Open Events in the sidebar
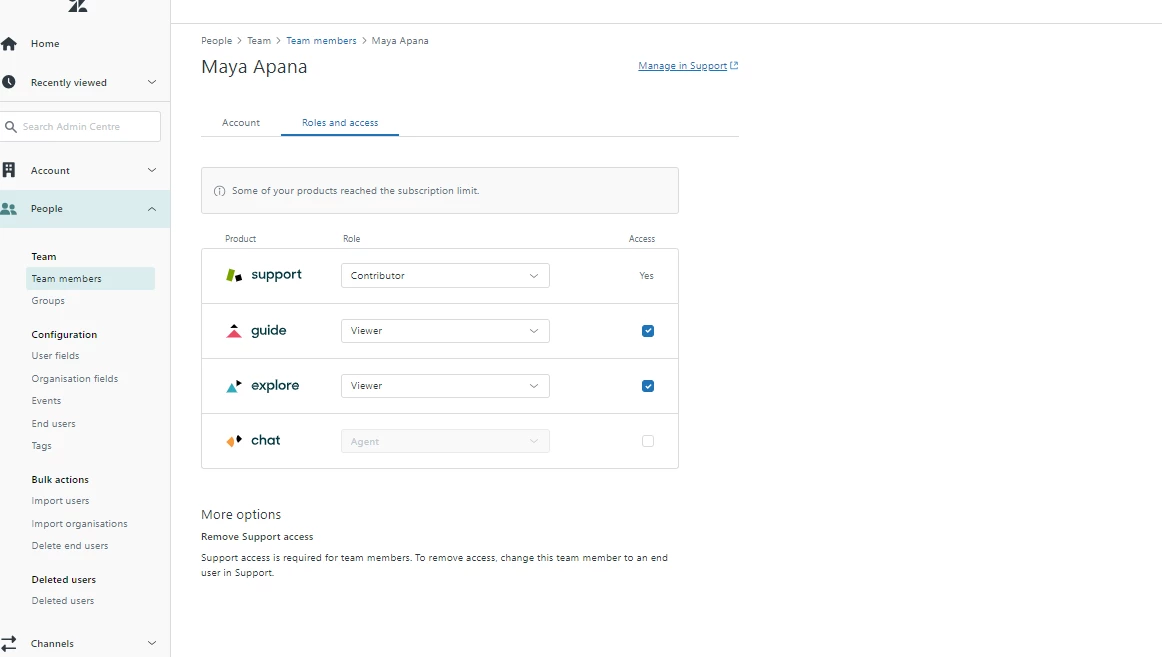 click(x=47, y=401)
